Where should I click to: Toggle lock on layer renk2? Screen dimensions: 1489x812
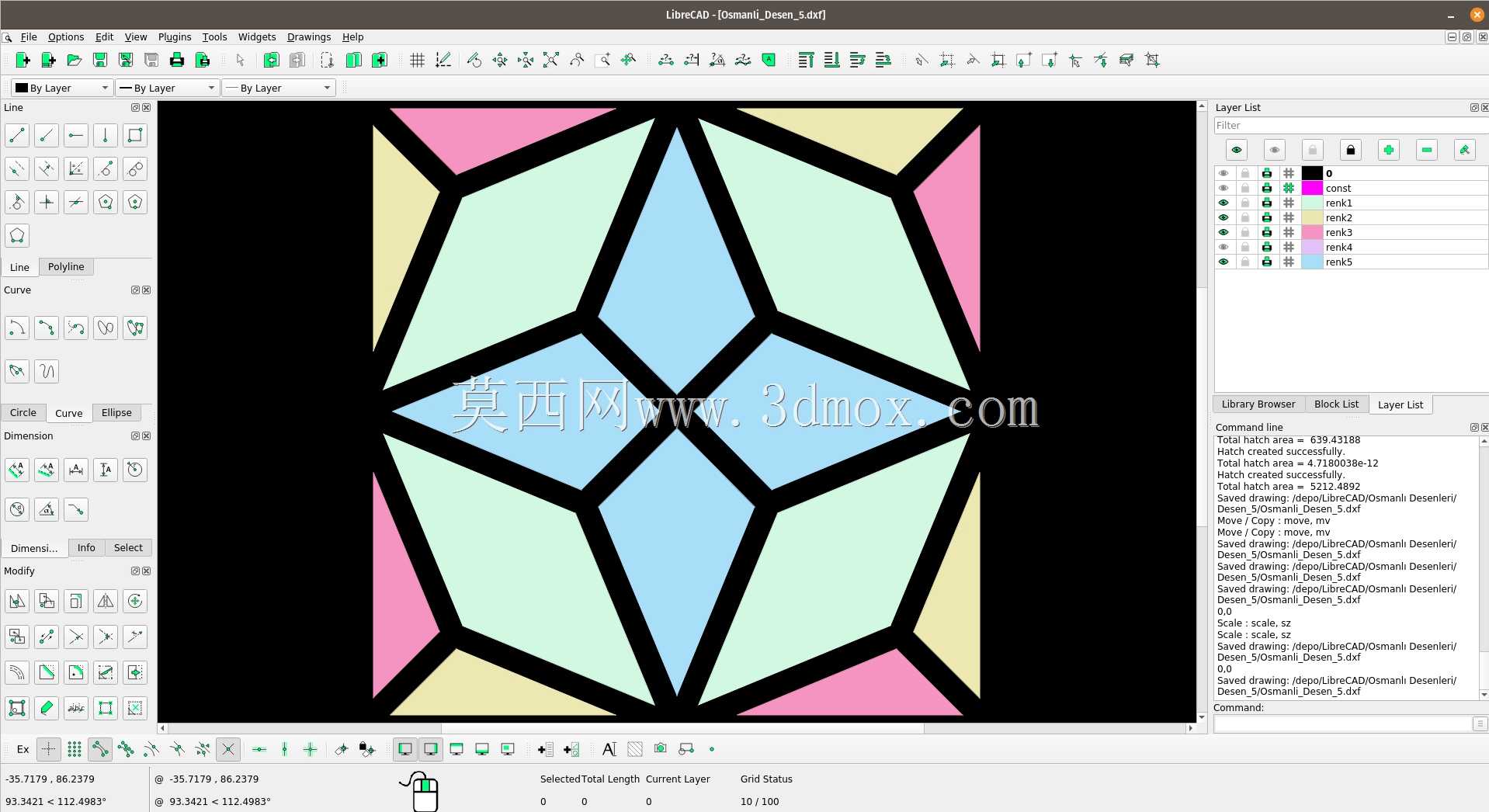point(1245,218)
